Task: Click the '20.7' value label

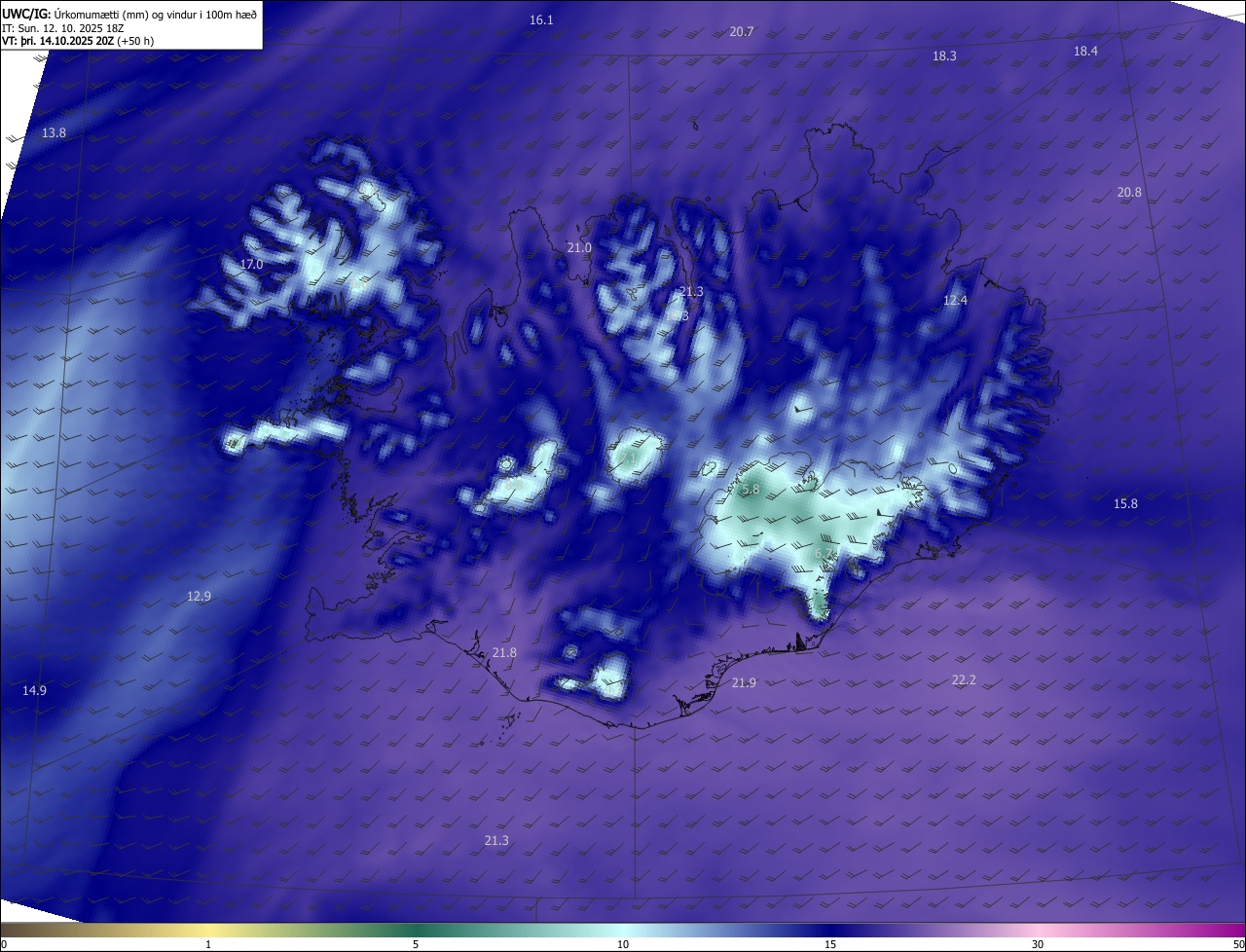Action: (742, 32)
